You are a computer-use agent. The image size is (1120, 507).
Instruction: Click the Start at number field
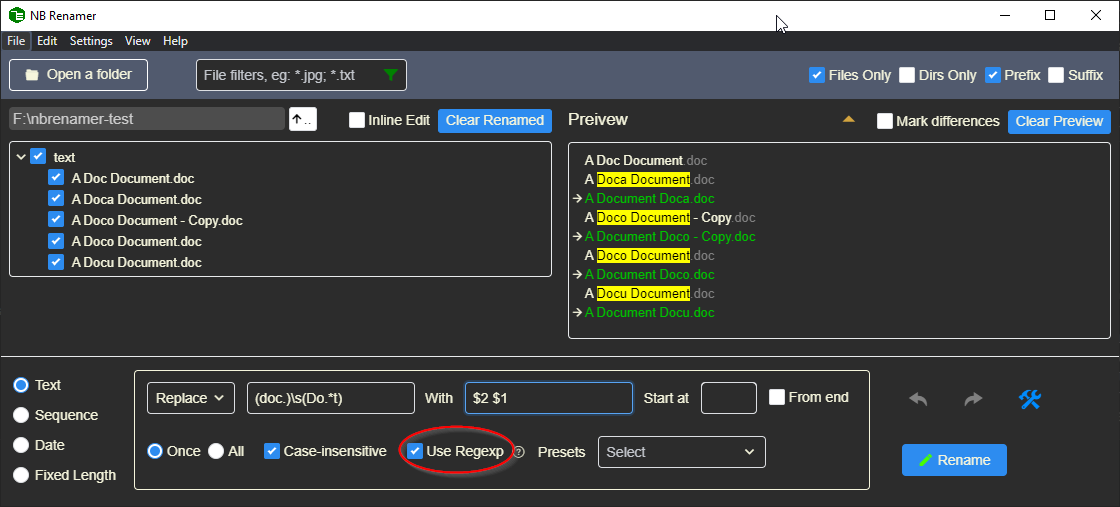coord(729,398)
